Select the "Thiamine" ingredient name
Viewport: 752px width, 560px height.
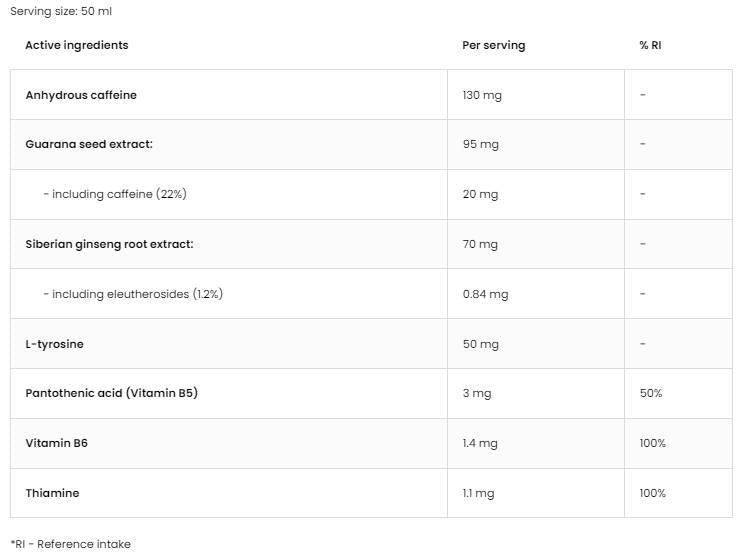pyautogui.click(x=52, y=493)
